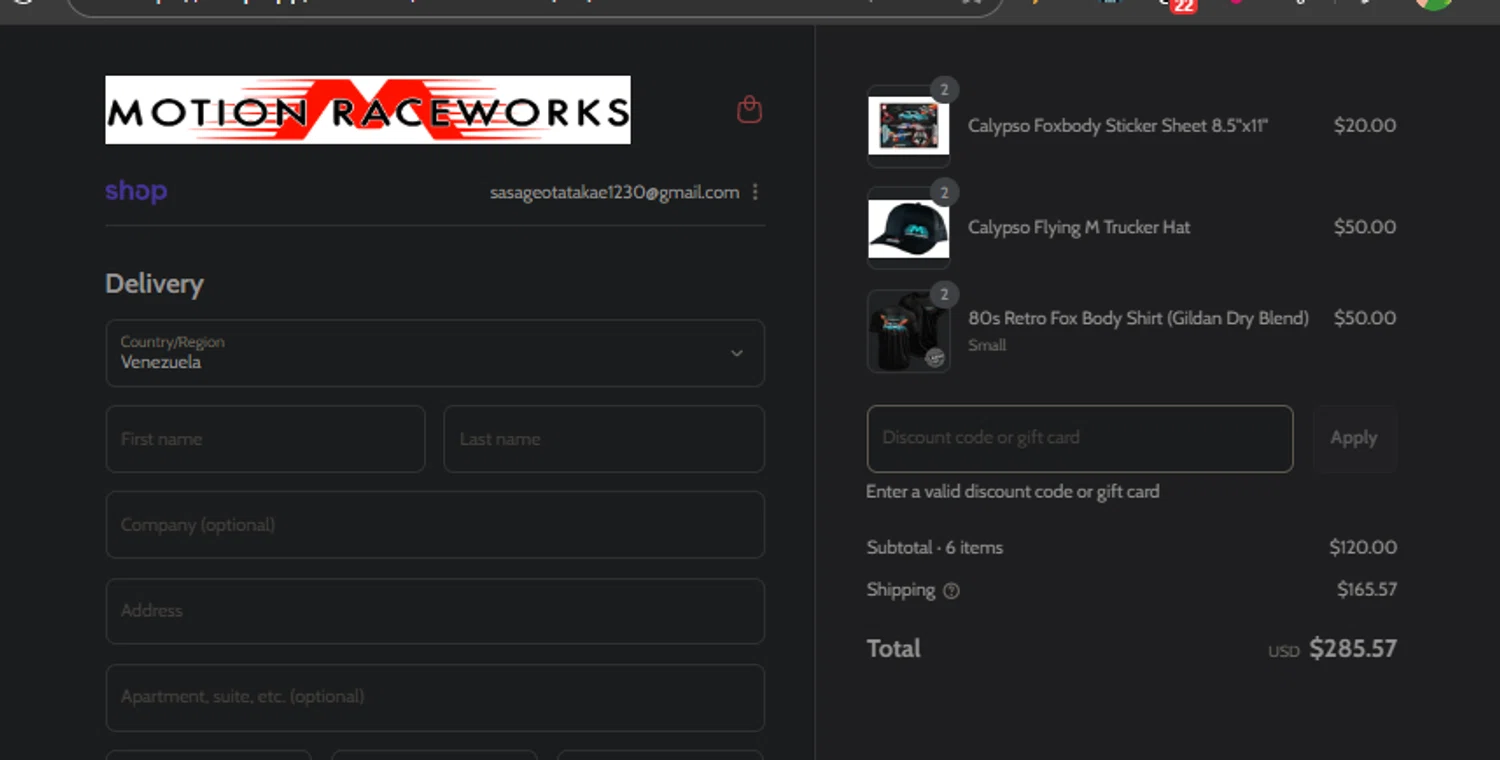The height and width of the screenshot is (760, 1500).
Task: Select the Apartment, suite, etc. field
Action: [435, 697]
